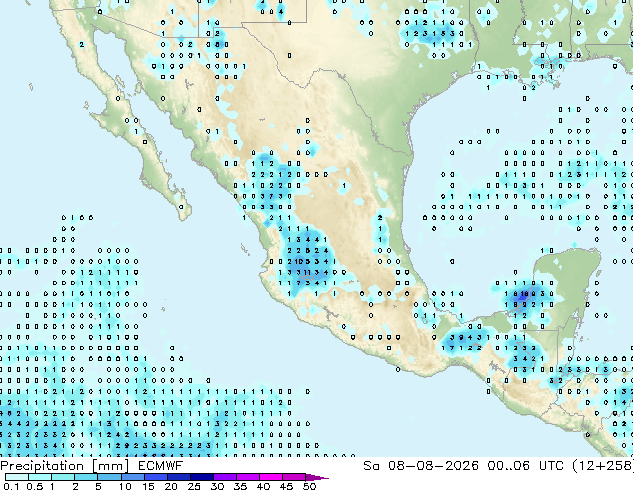The height and width of the screenshot is (490, 634).
Task: Click the '0.1' legend scale value
Action: pyautogui.click(x=11, y=486)
